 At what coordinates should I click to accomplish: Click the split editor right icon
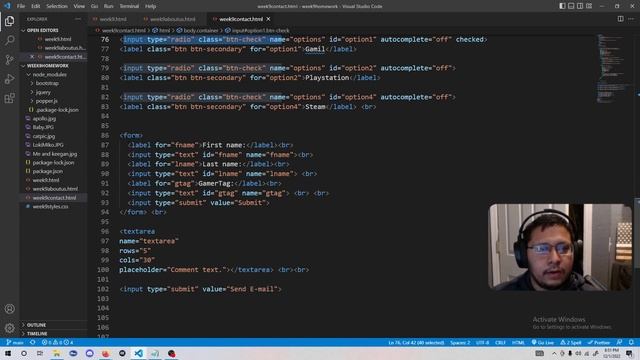point(620,19)
